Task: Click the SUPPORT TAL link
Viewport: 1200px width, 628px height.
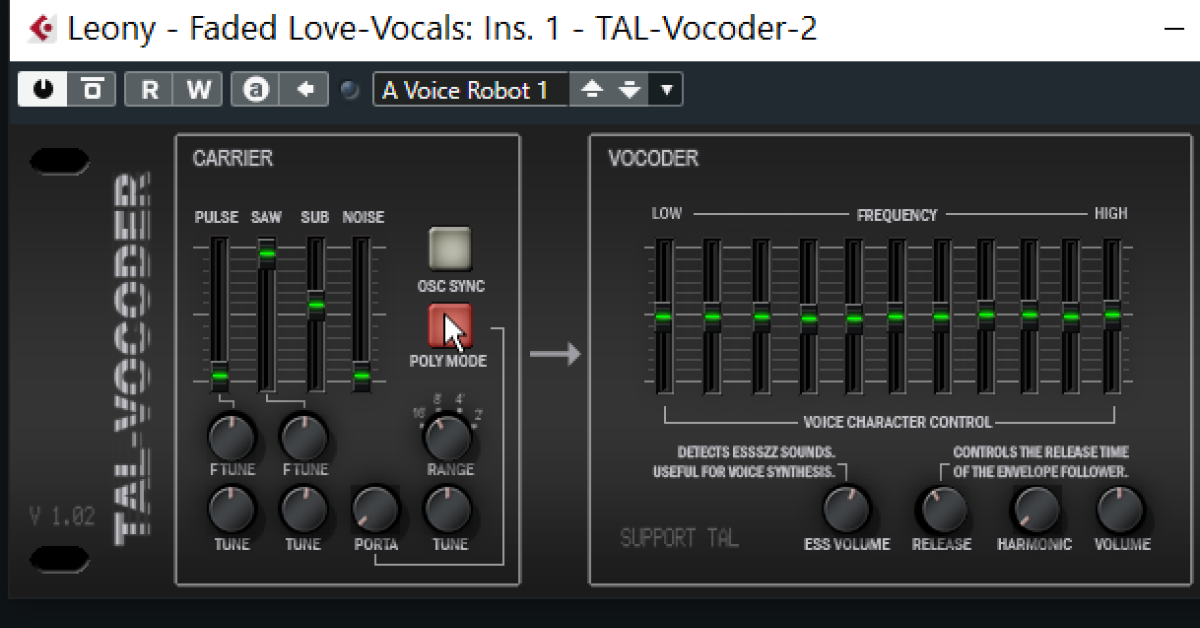Action: [x=679, y=538]
